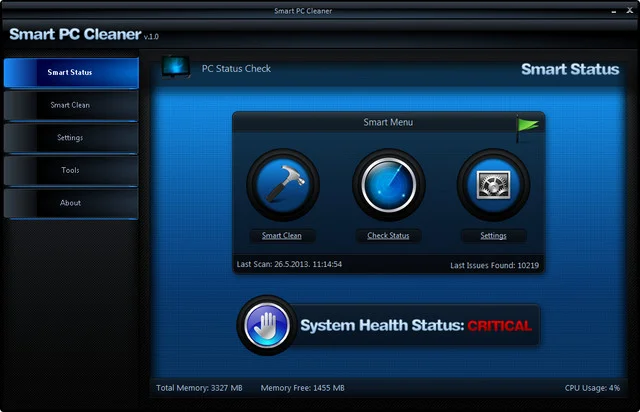Close the Smart PC Cleaner window
Screen dimensions: 640x412
[629, 11]
